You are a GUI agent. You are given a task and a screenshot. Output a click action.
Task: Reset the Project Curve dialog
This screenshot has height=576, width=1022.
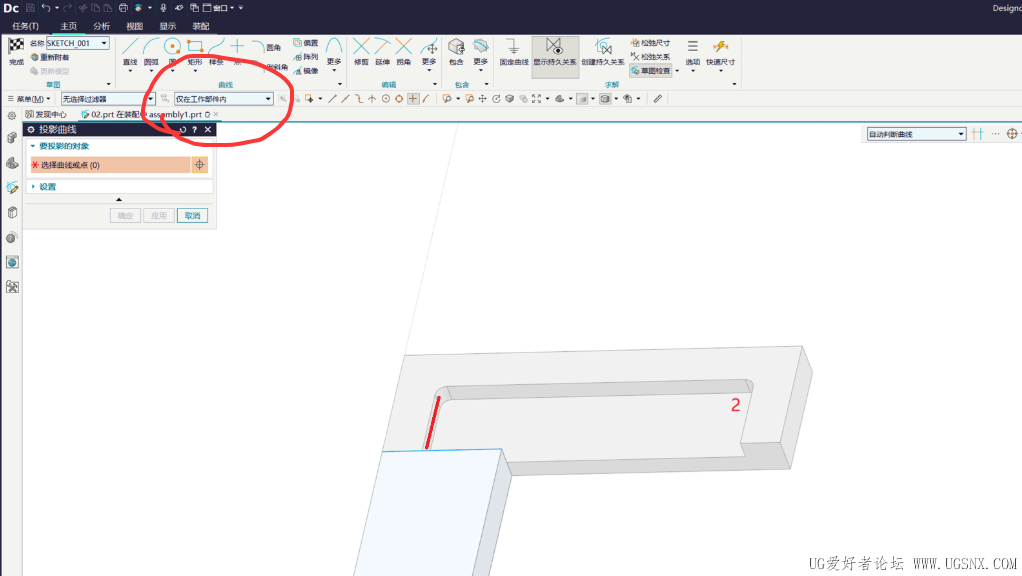pos(182,130)
